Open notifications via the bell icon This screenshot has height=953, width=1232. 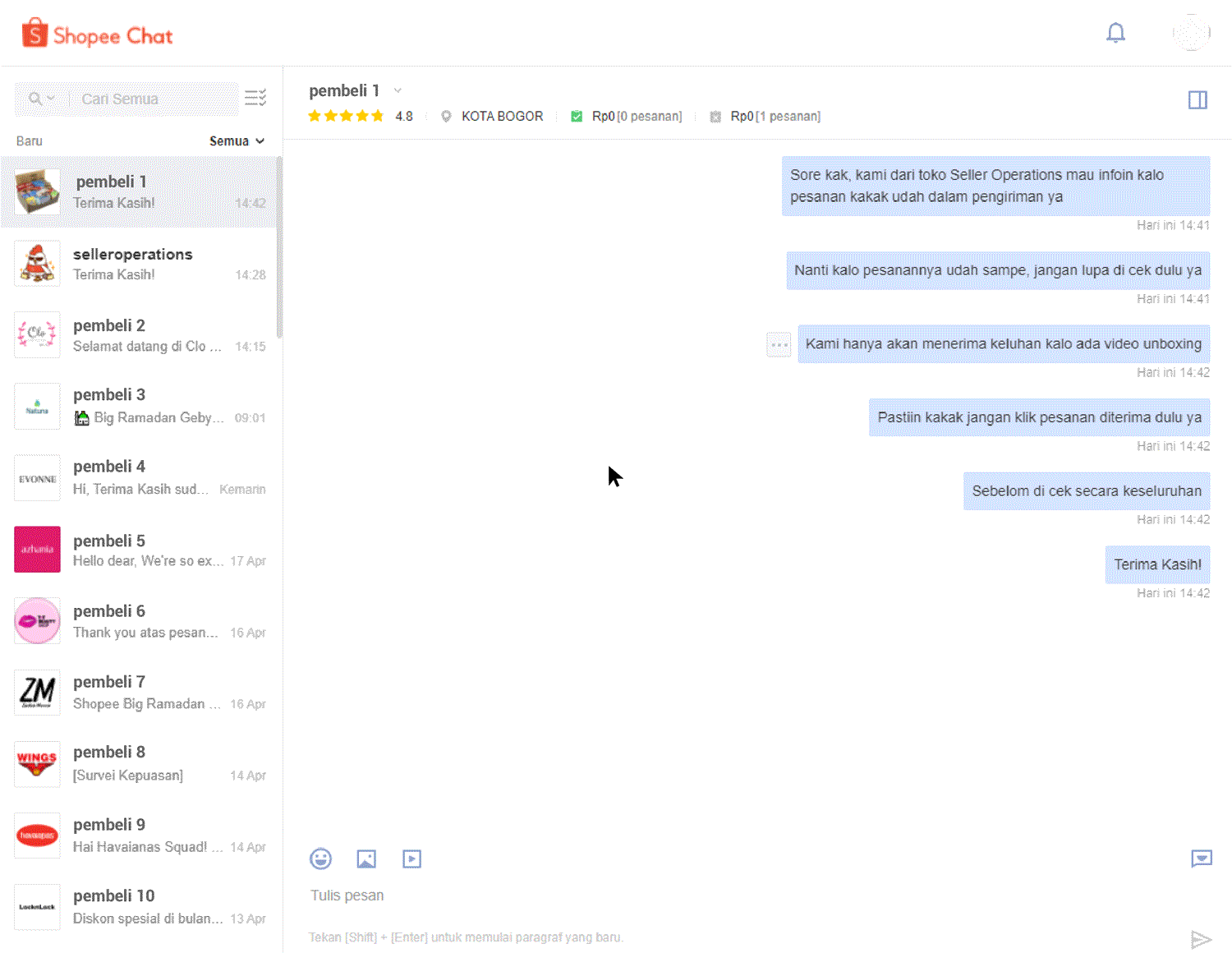point(1115,33)
